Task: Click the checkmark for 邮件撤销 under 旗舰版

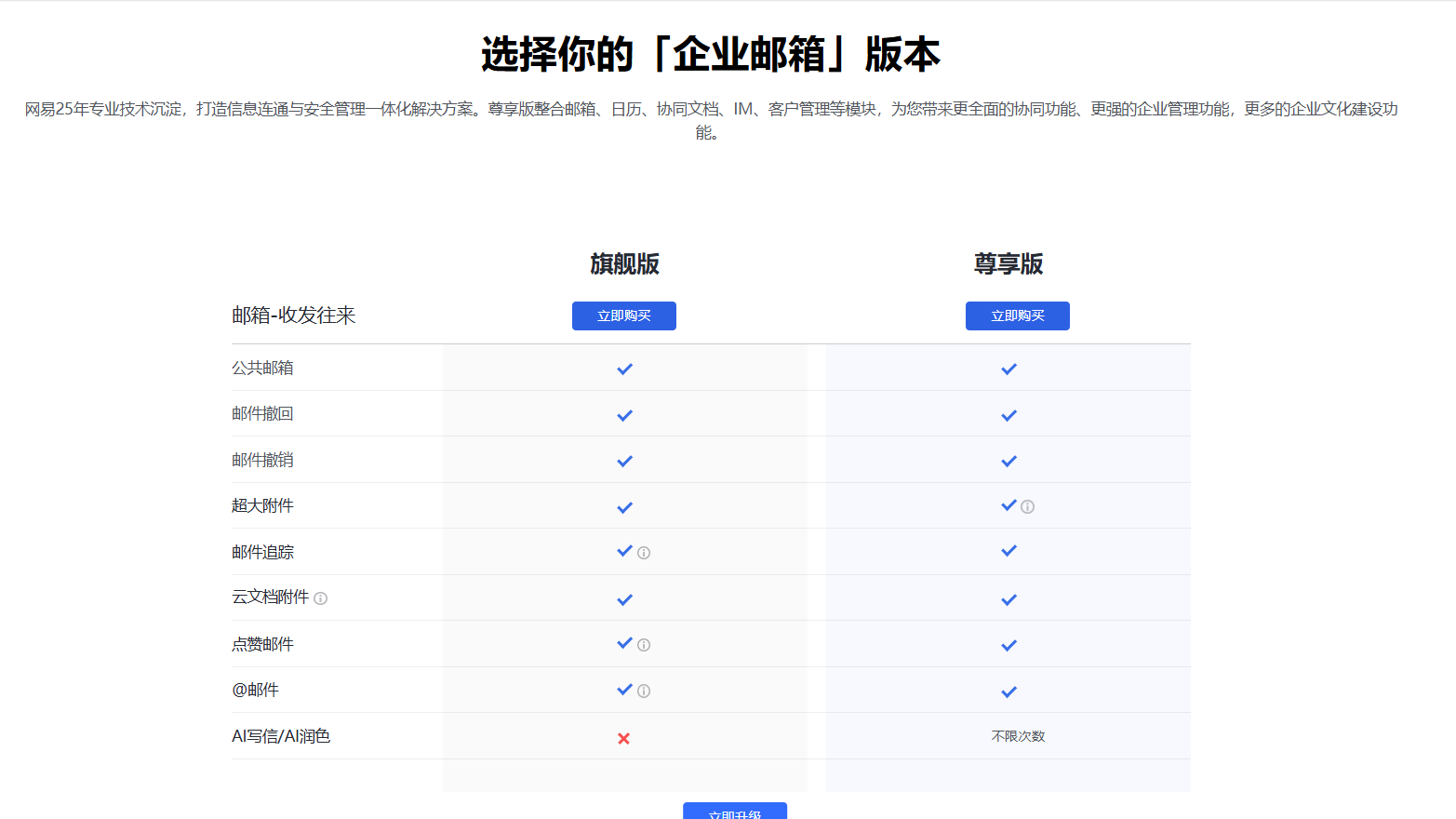Action: [624, 461]
